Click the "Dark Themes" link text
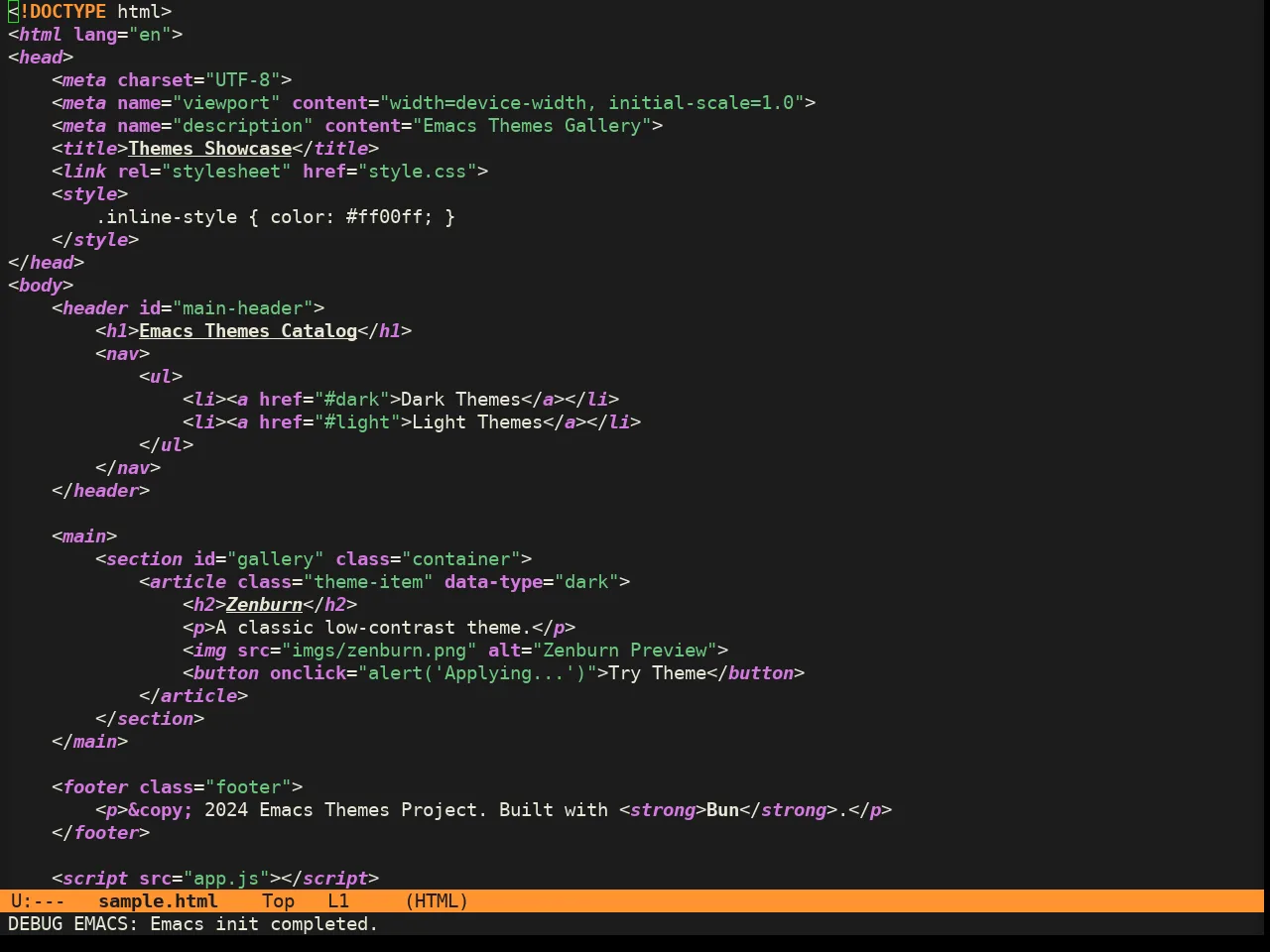 (461, 400)
